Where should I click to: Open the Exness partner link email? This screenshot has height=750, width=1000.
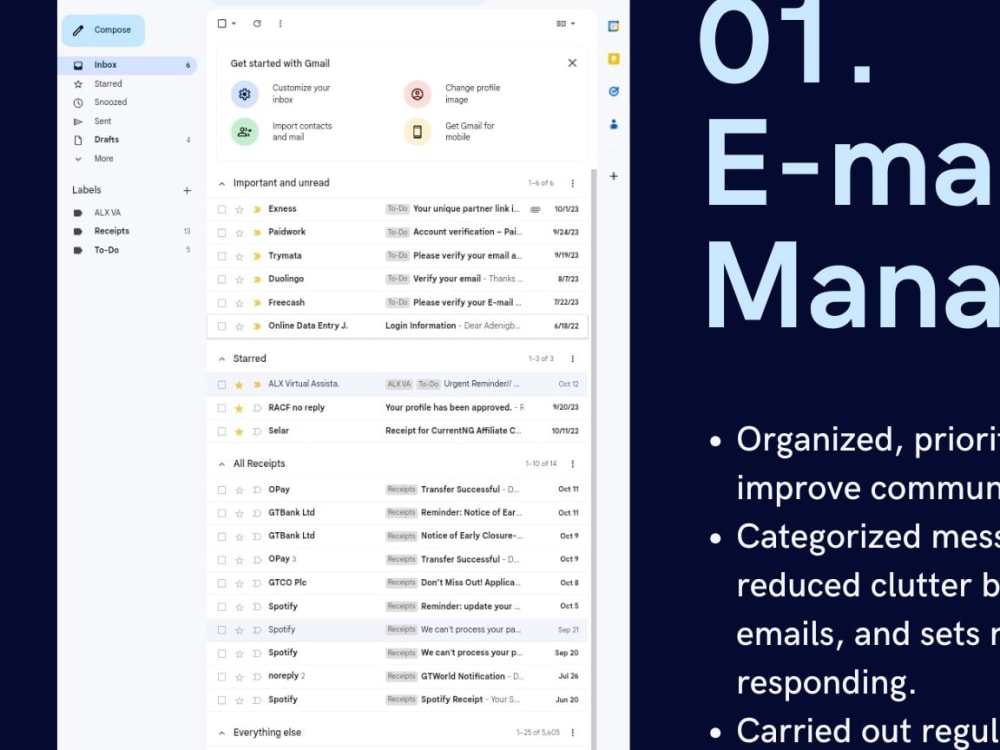397,209
